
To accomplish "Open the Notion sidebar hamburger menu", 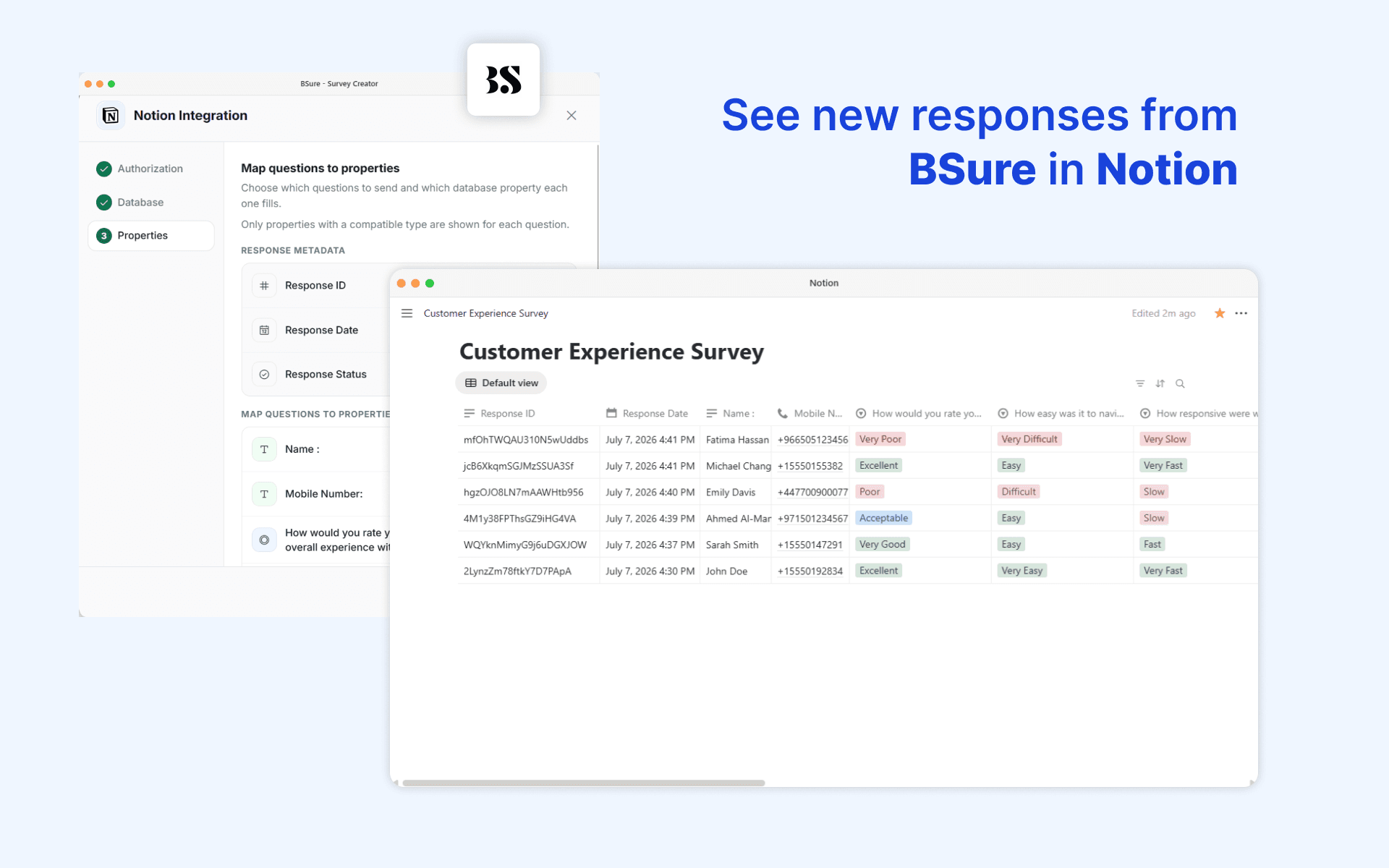I will click(407, 313).
